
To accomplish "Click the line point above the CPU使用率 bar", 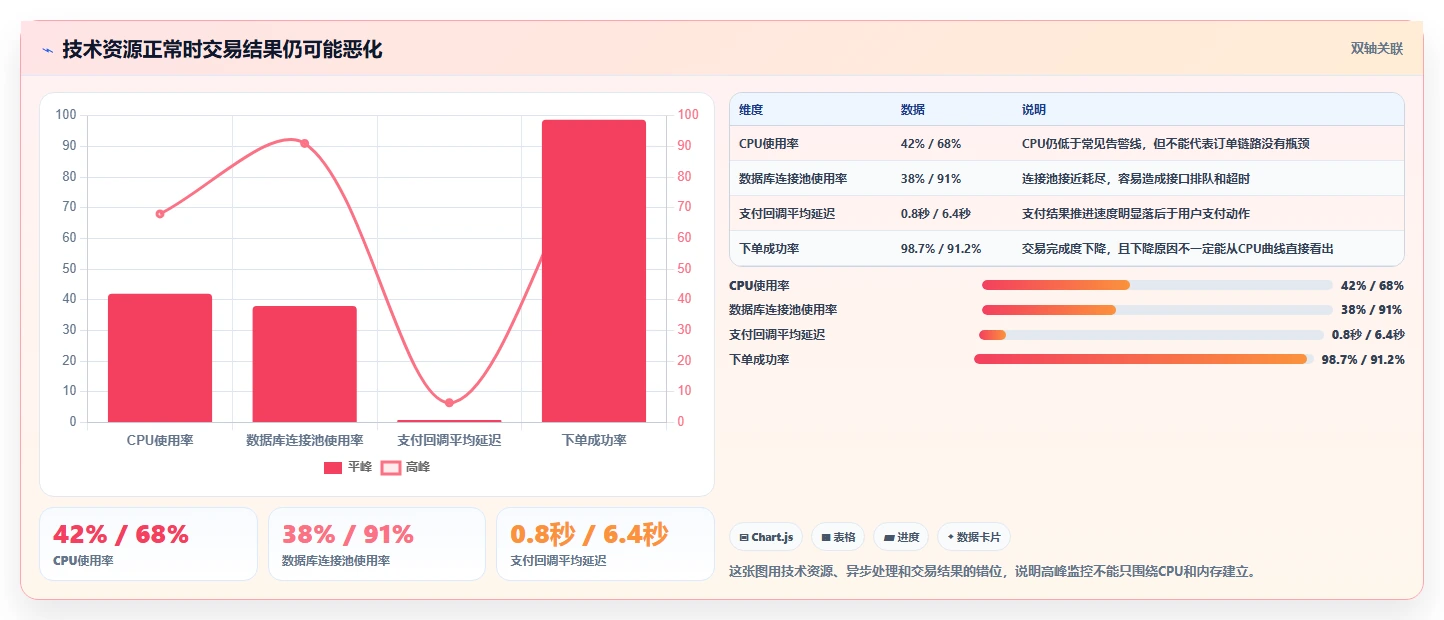I will click(x=160, y=214).
